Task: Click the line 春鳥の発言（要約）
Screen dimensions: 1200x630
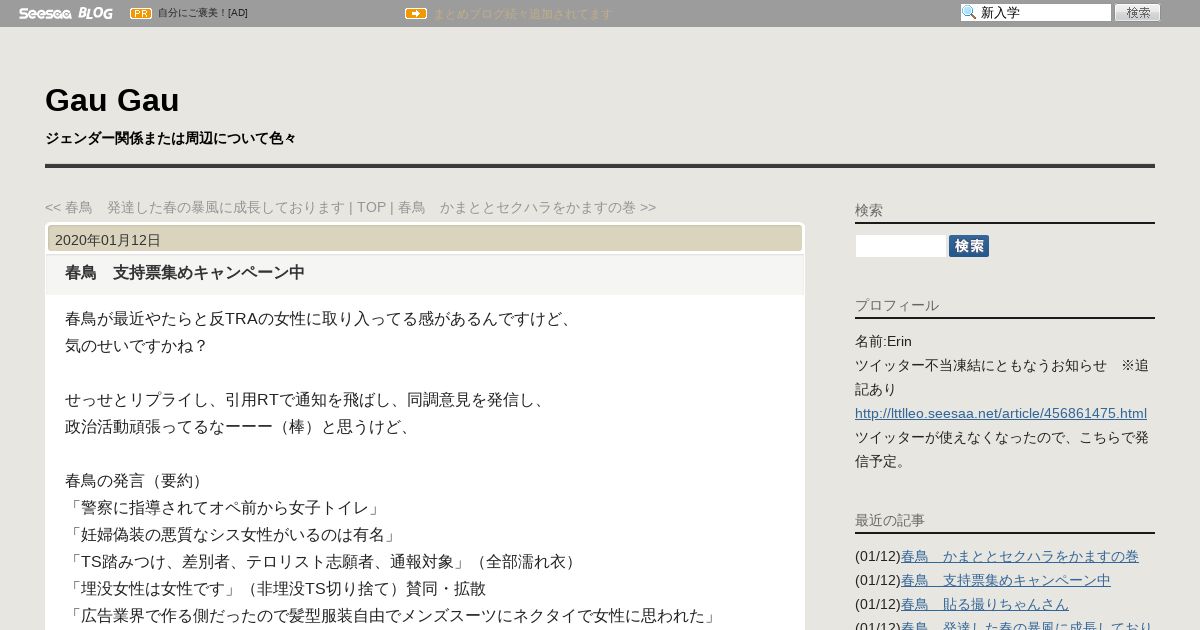Action: coord(136,480)
